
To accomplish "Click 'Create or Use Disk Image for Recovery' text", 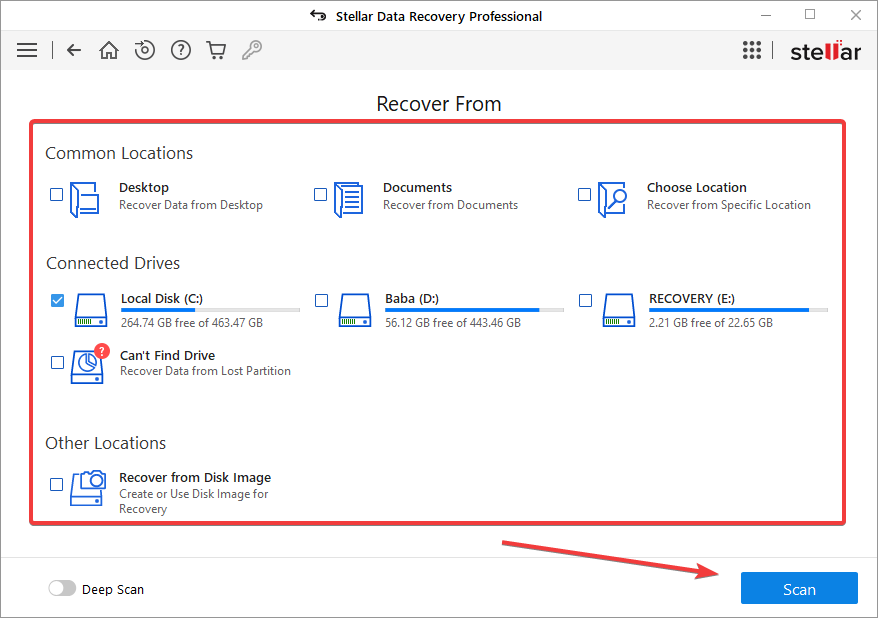I will tap(194, 502).
